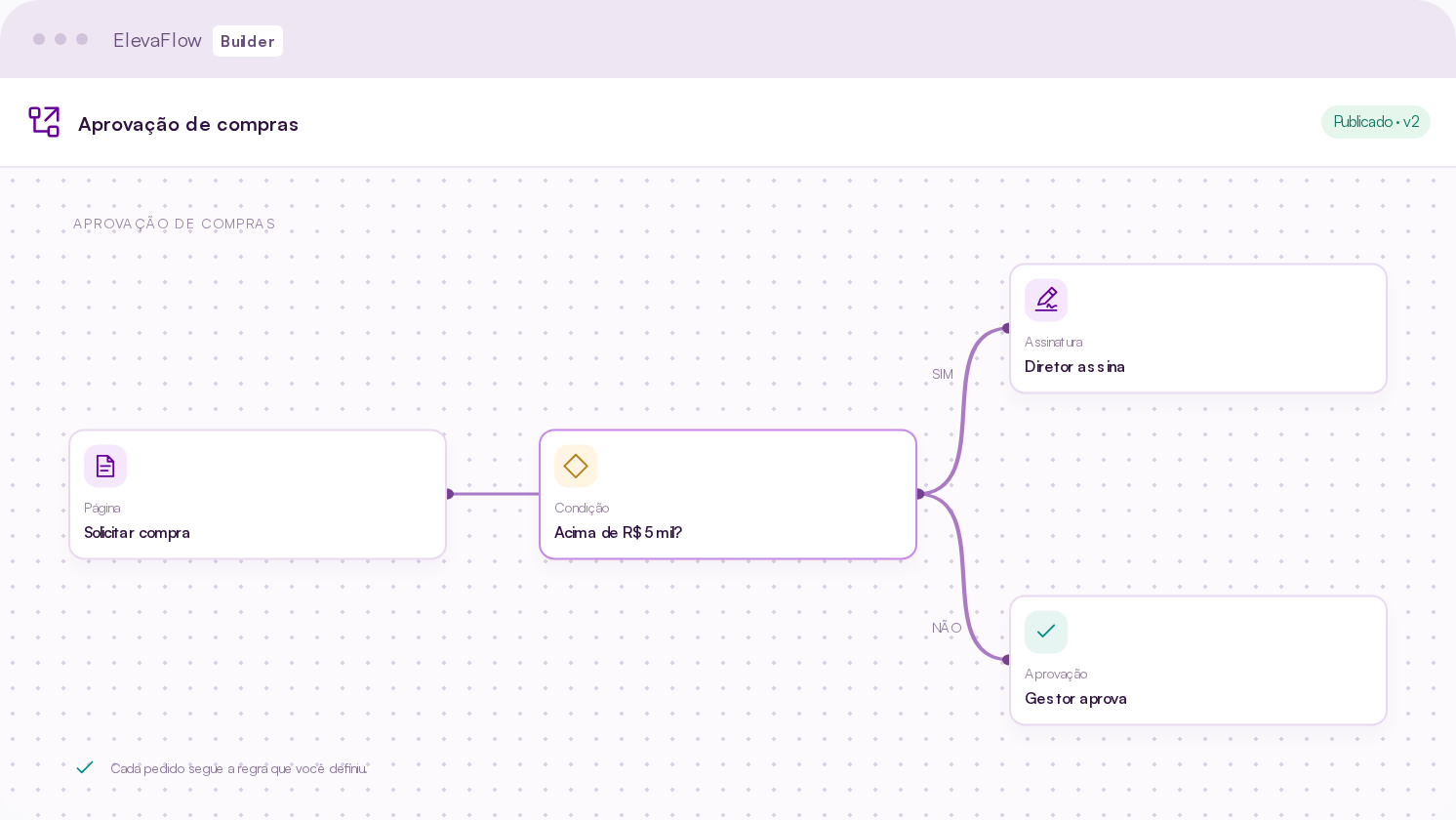Click the NÃO branch label

[947, 628]
